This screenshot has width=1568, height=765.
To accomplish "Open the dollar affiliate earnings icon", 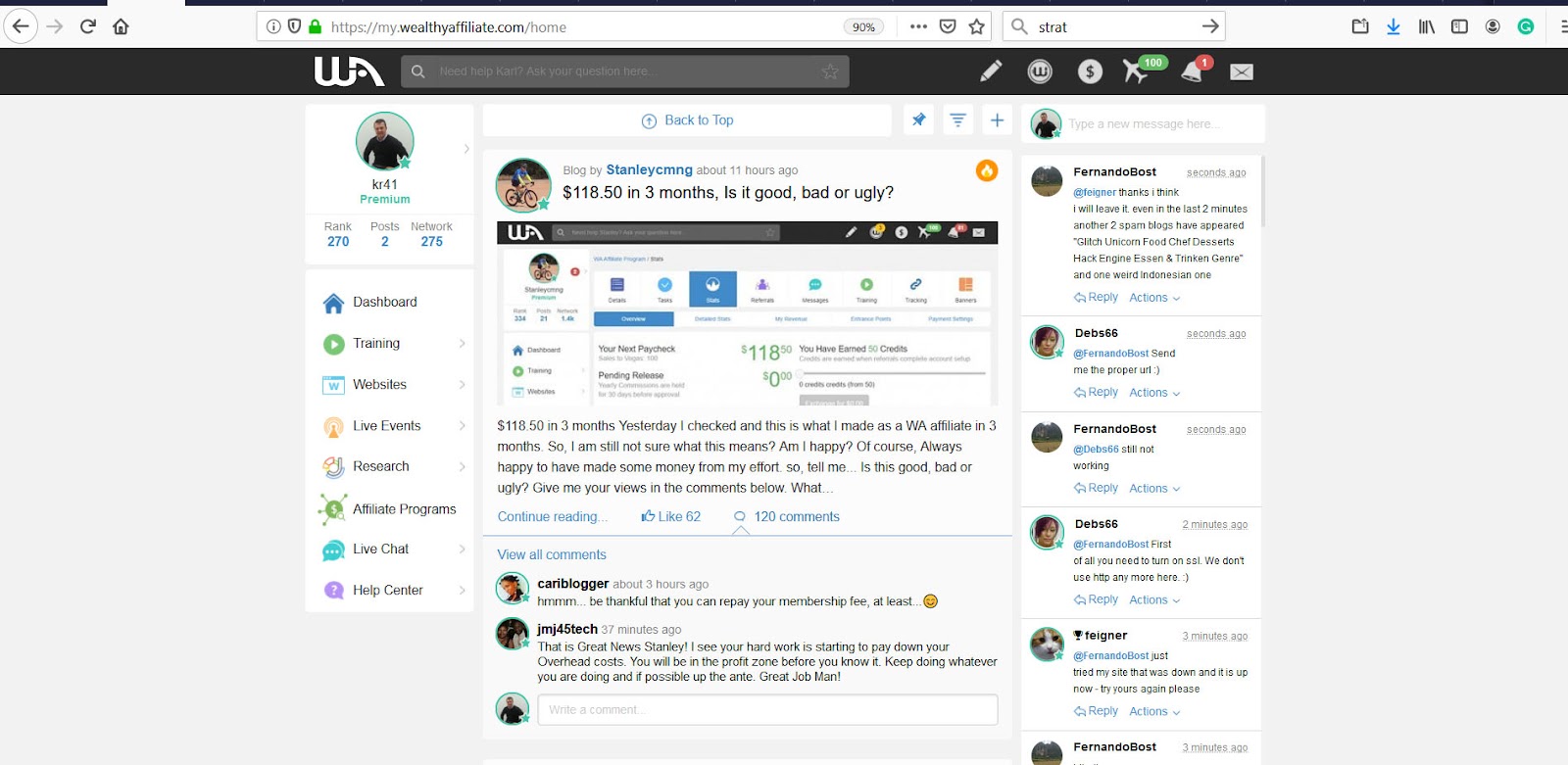I will pyautogui.click(x=1090, y=72).
